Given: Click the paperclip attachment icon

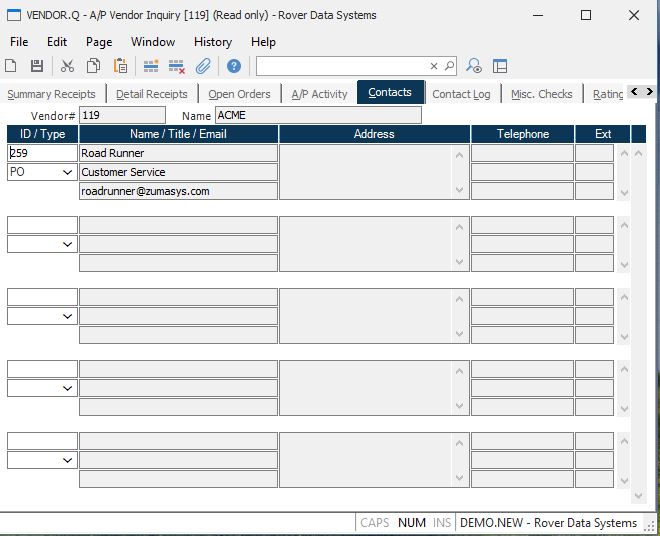Looking at the screenshot, I should (x=203, y=66).
